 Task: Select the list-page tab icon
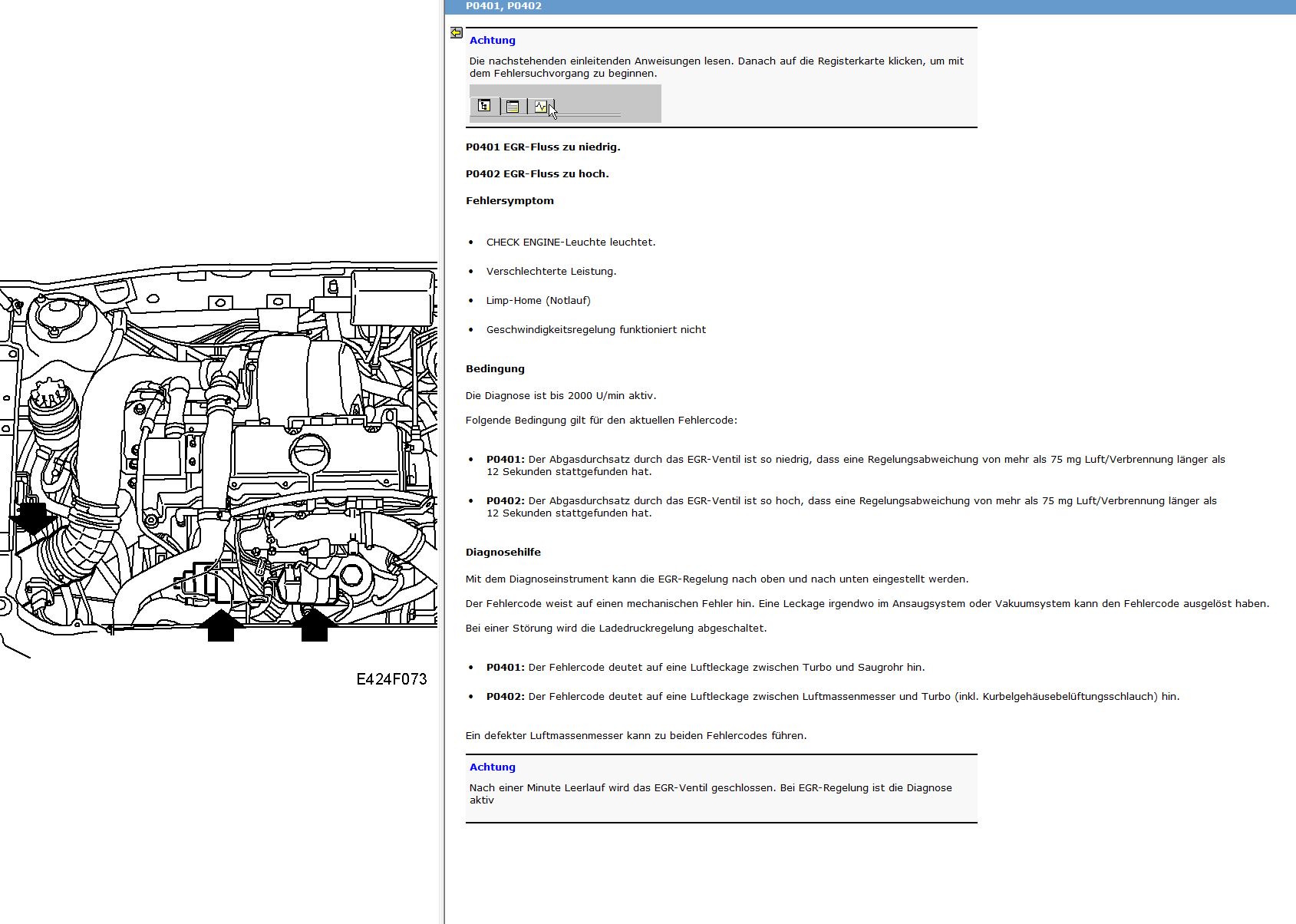pos(513,106)
